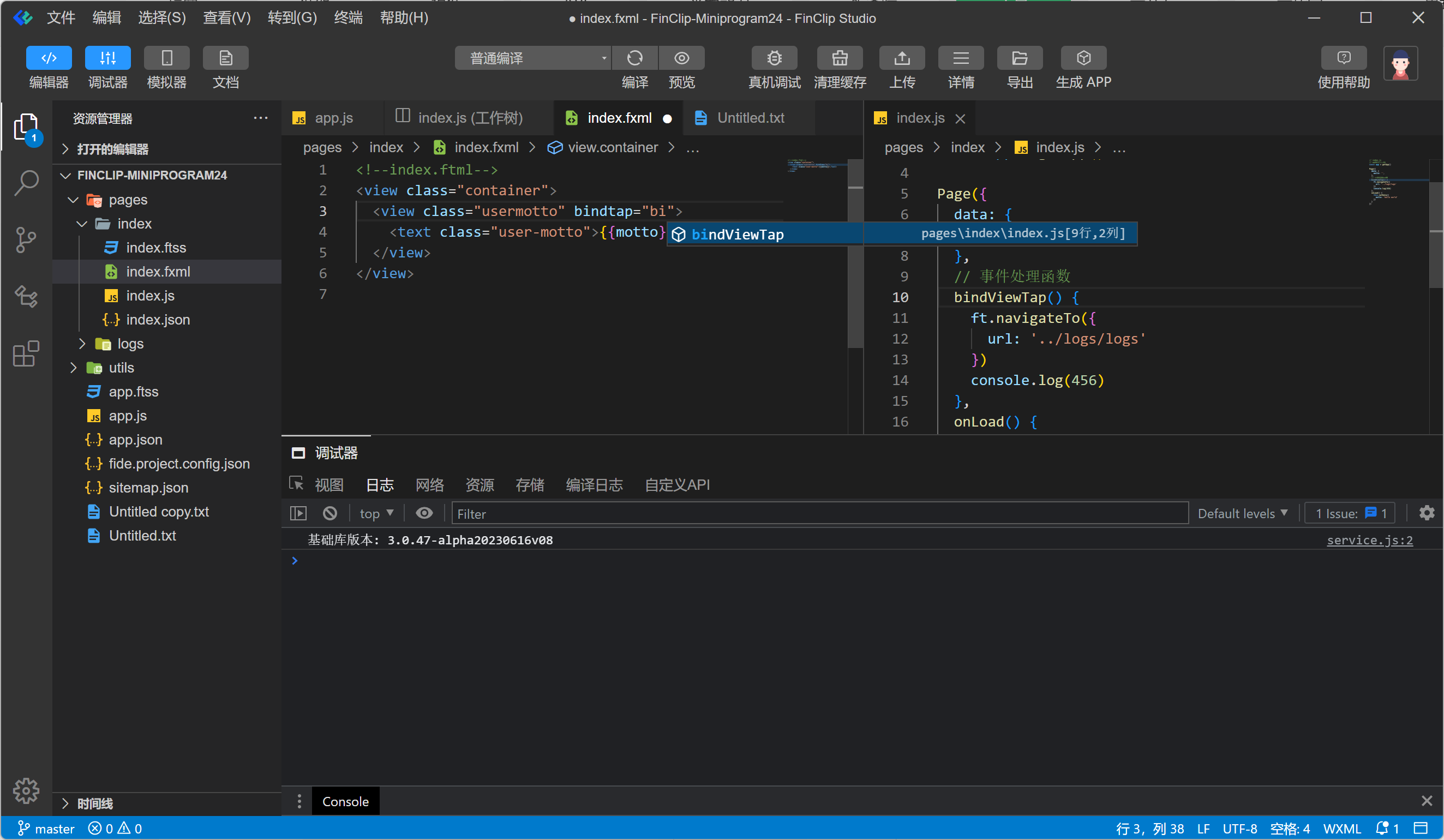1444x840 pixels.
Task: Click the Generate APP cube icon
Action: (1083, 58)
